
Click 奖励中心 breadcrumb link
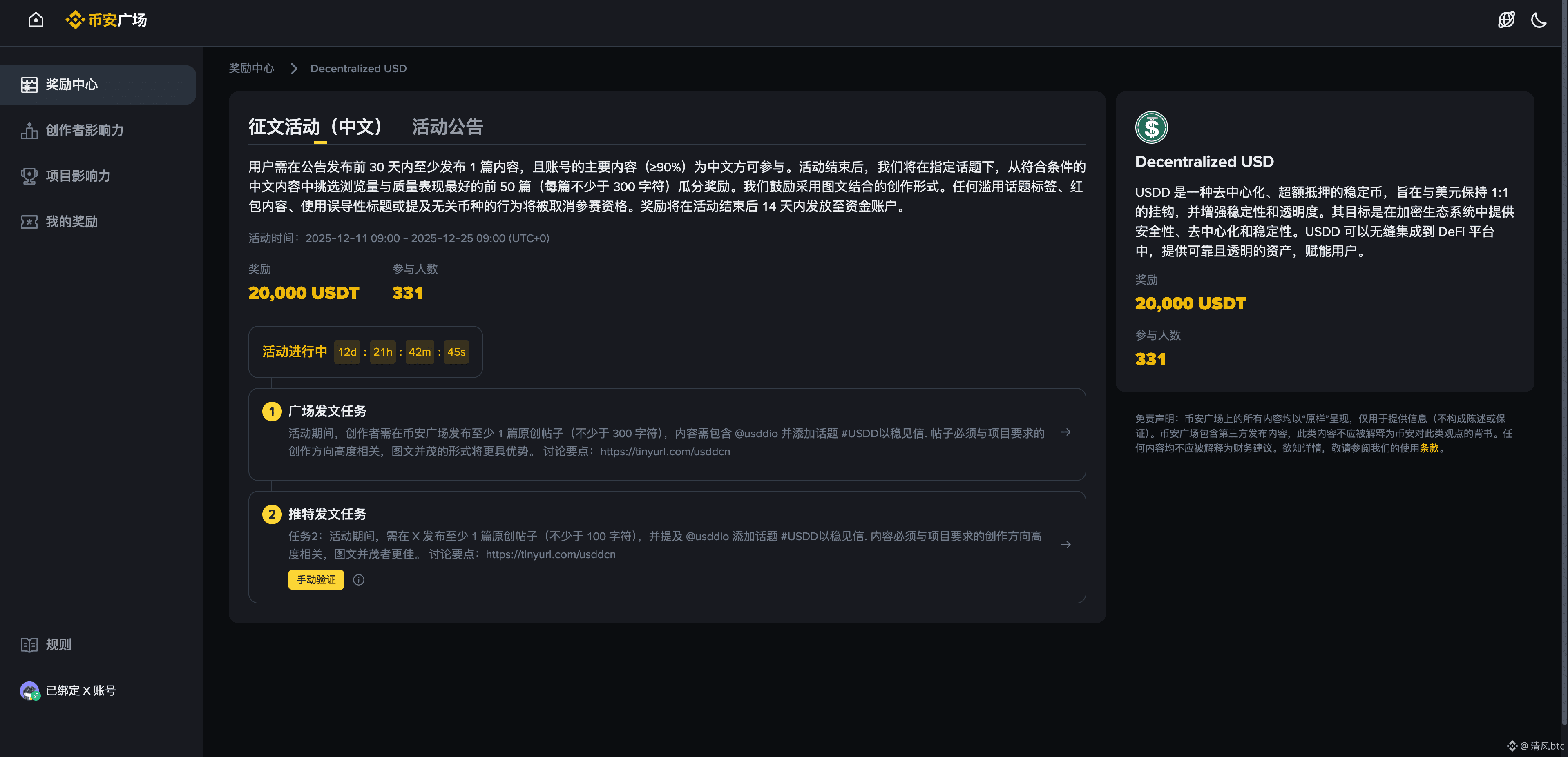251,68
